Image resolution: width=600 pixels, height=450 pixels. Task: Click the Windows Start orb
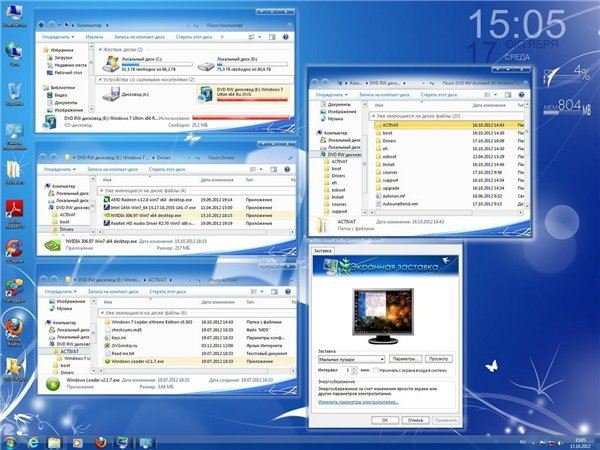pyautogui.click(x=10, y=442)
